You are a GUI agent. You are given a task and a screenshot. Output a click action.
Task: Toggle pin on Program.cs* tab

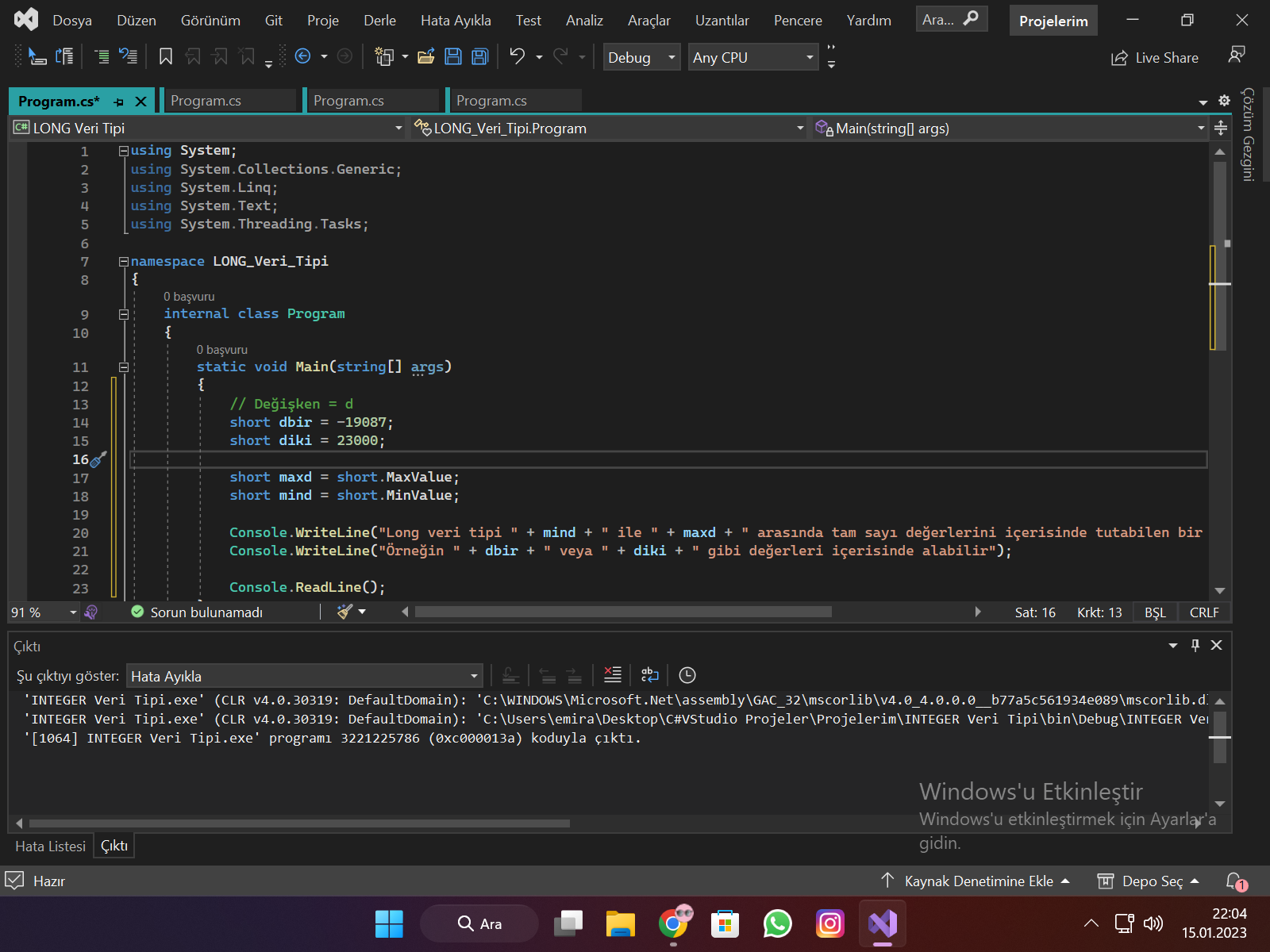click(119, 102)
